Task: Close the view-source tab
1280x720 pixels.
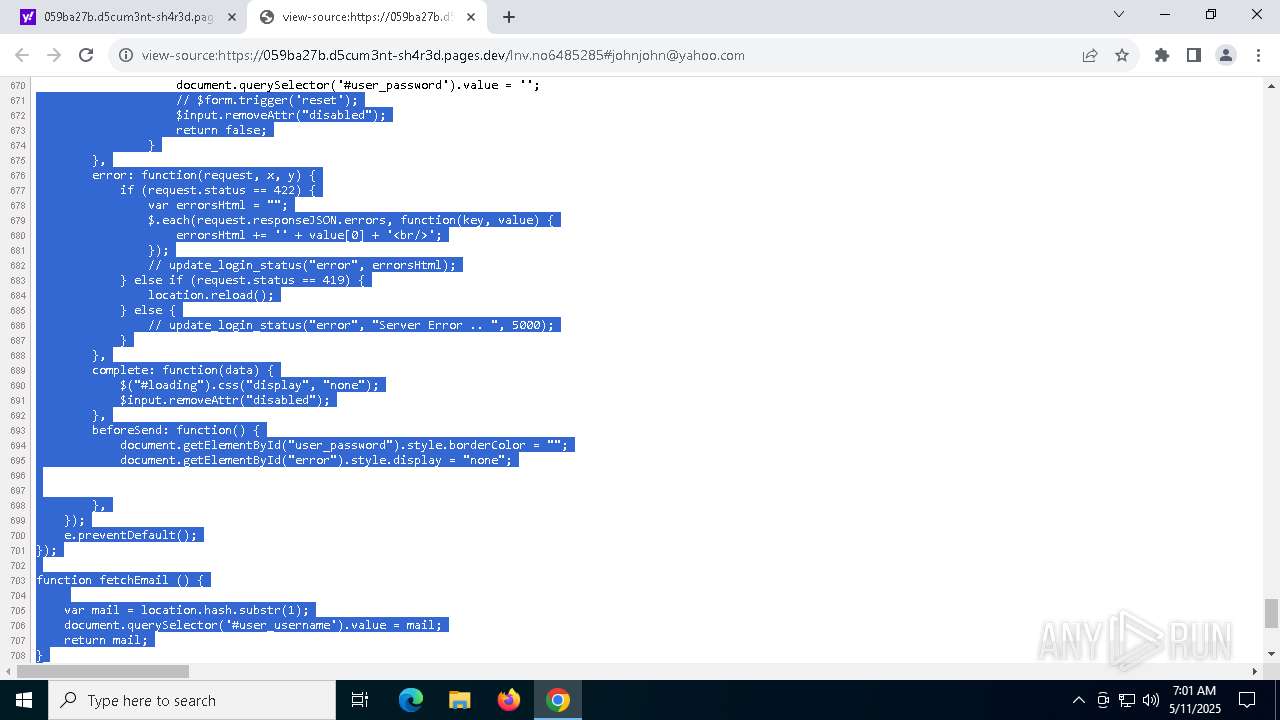Action: 471,17
